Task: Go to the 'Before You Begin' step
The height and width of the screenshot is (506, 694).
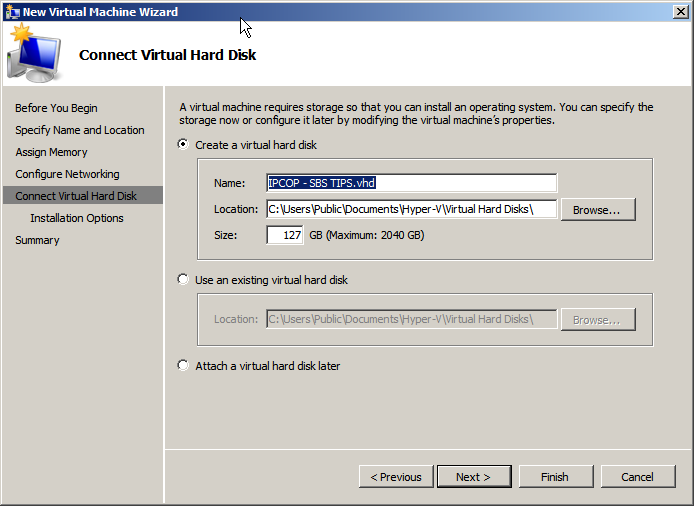Action: pos(56,108)
